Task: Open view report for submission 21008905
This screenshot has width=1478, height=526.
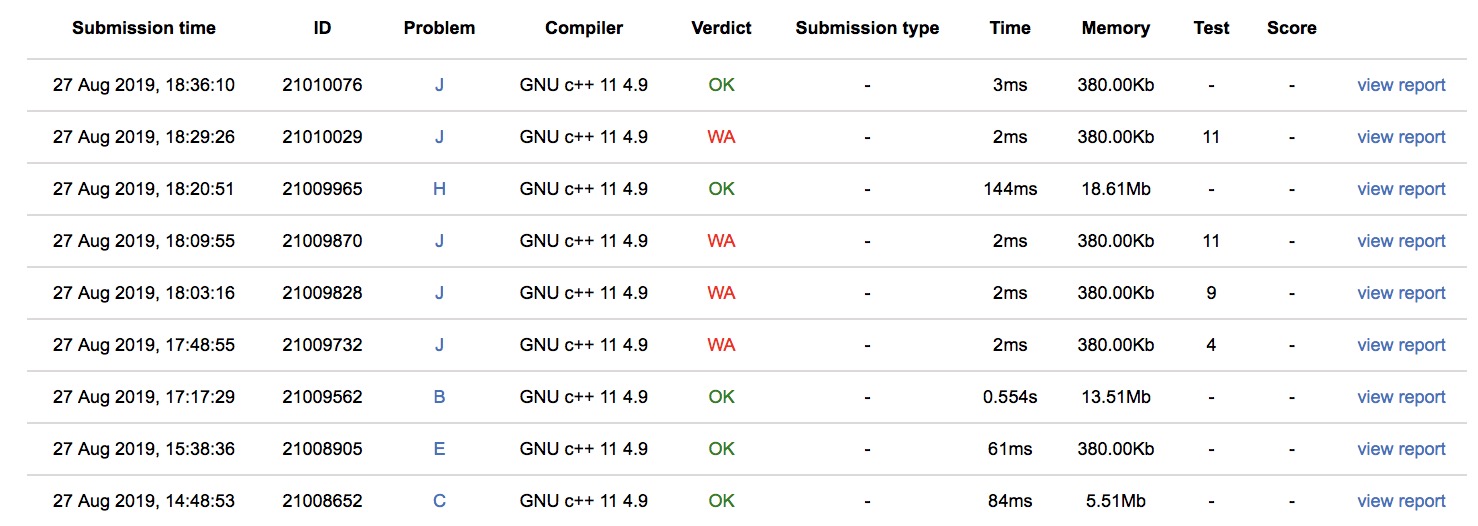Action: point(1400,449)
